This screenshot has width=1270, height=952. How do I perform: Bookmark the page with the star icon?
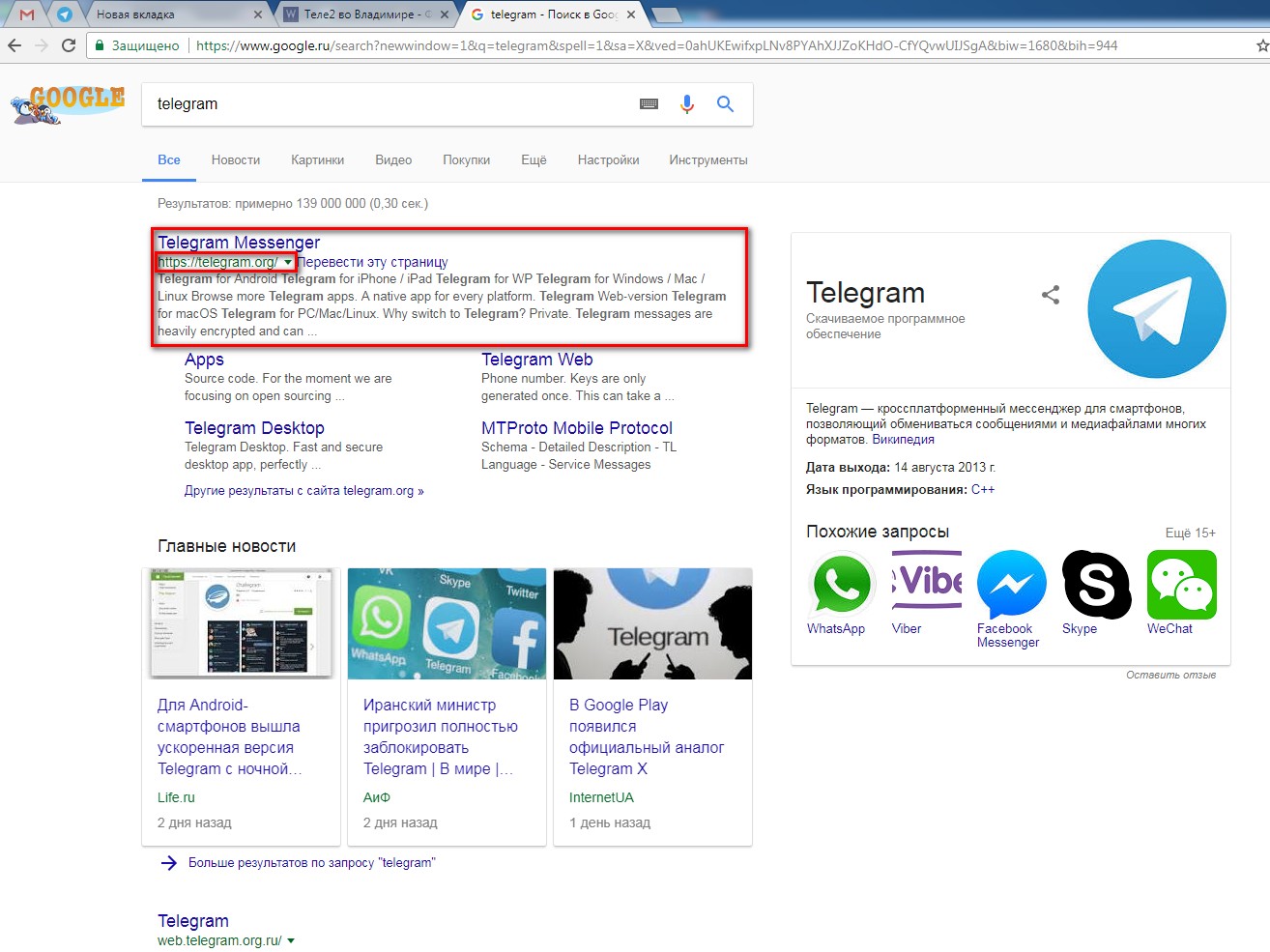[1261, 45]
